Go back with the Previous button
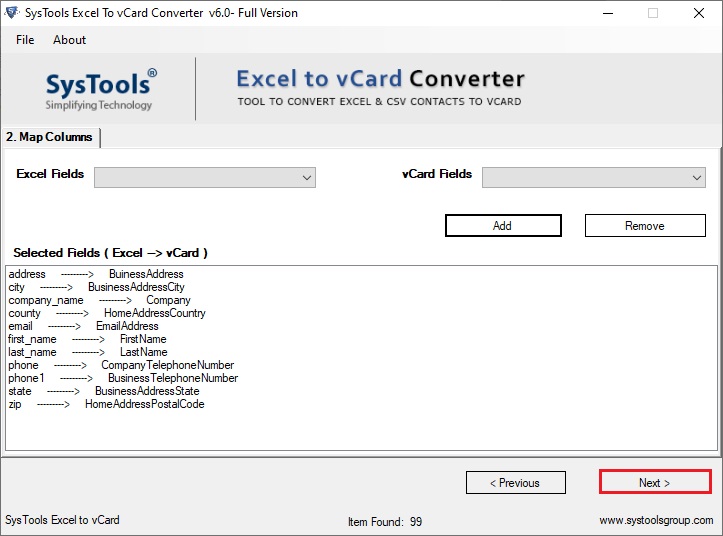This screenshot has width=723, height=536. click(x=516, y=482)
